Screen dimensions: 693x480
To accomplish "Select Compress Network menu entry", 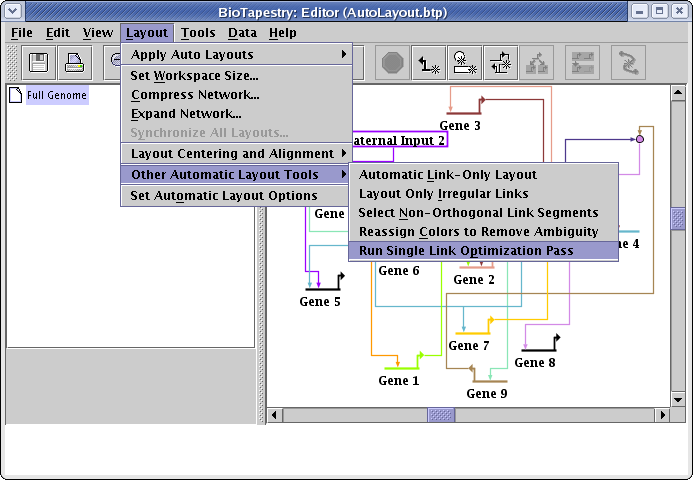I will pos(195,95).
